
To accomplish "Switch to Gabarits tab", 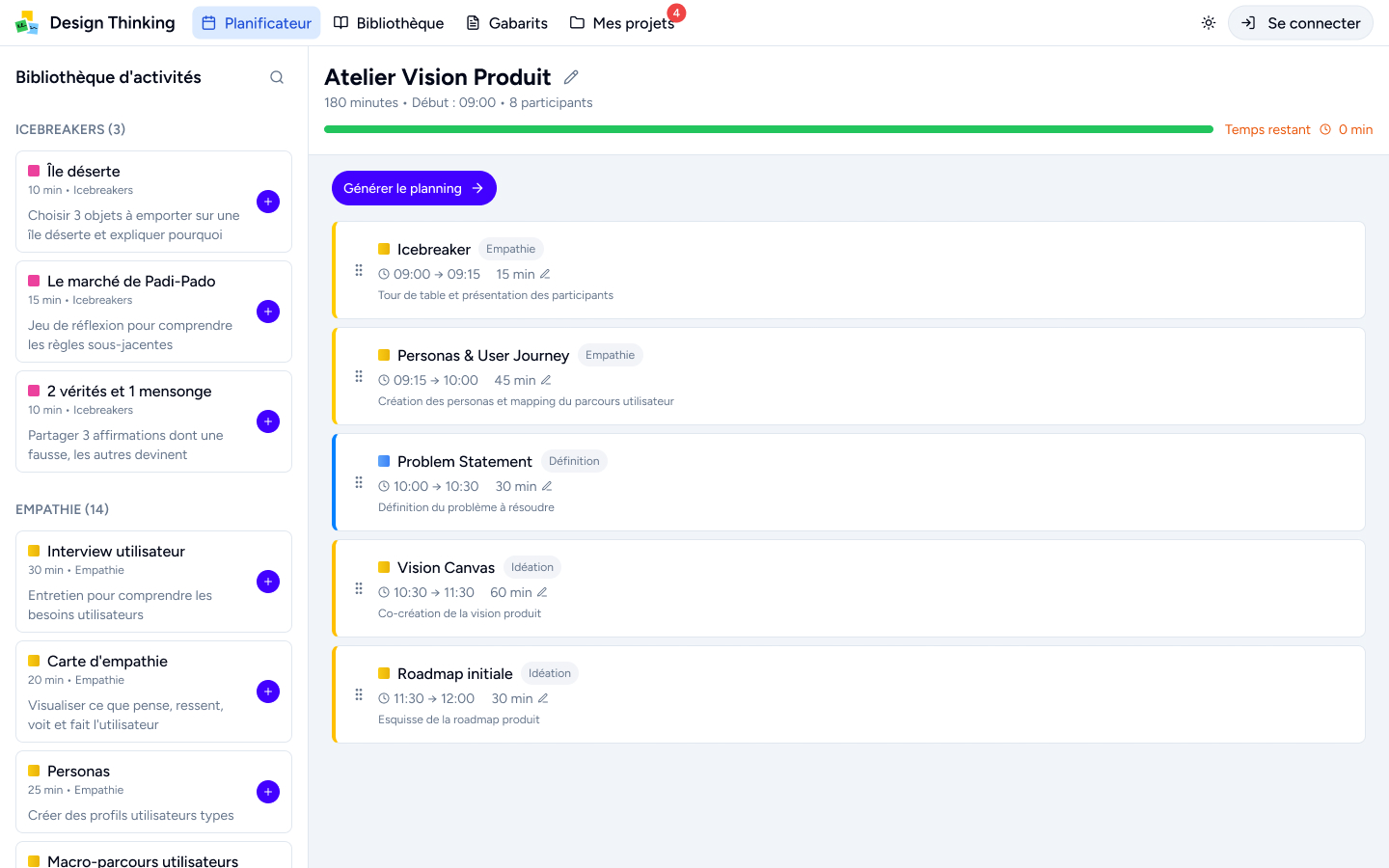I will coord(506,23).
